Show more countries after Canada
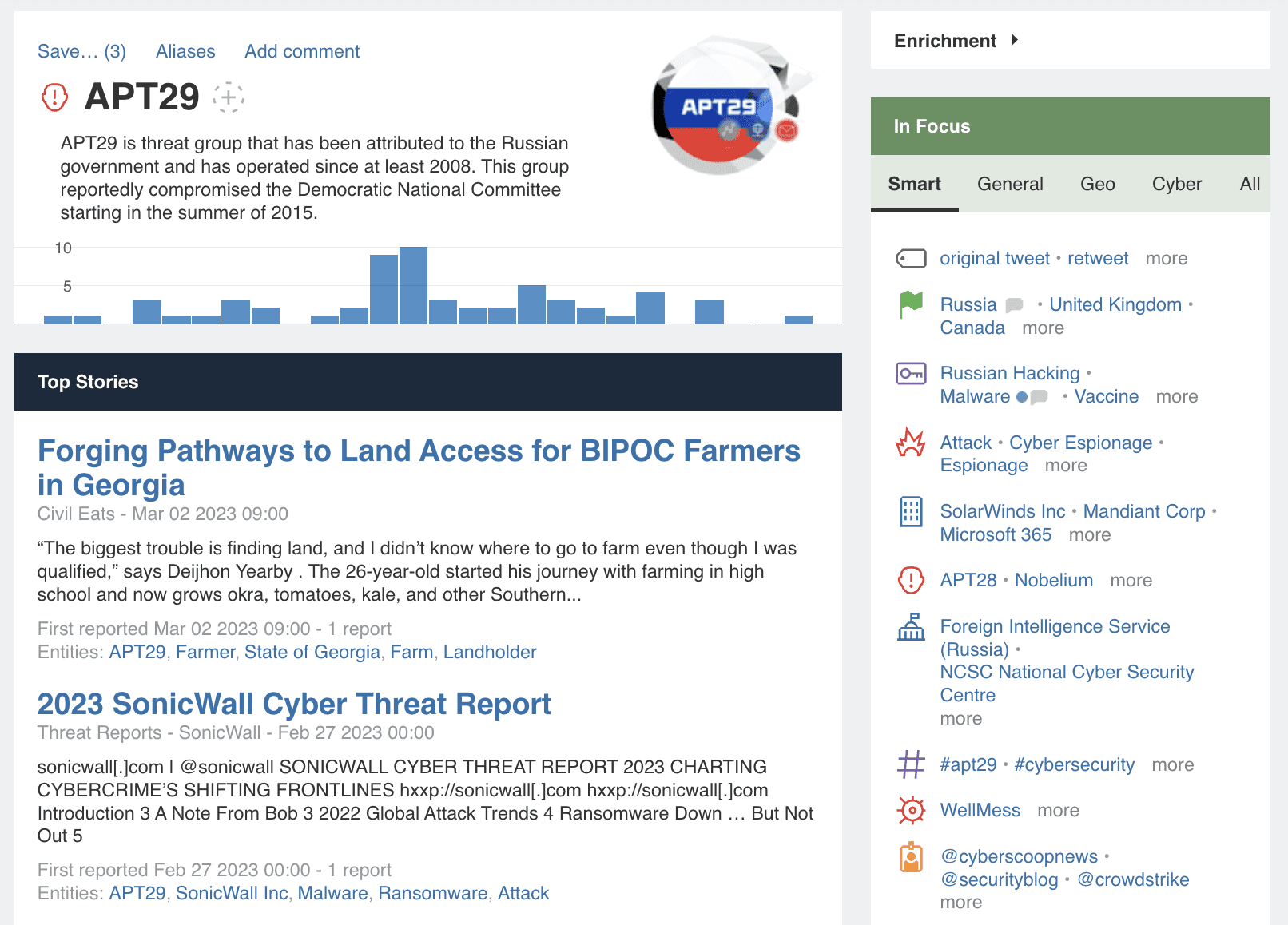The height and width of the screenshot is (925, 1288). [x=1044, y=328]
